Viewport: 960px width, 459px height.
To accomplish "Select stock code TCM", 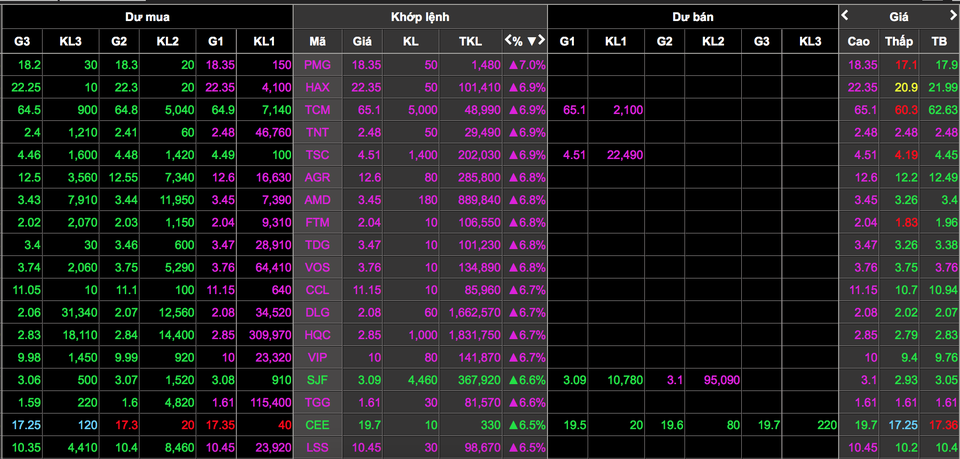I will click(x=318, y=110).
